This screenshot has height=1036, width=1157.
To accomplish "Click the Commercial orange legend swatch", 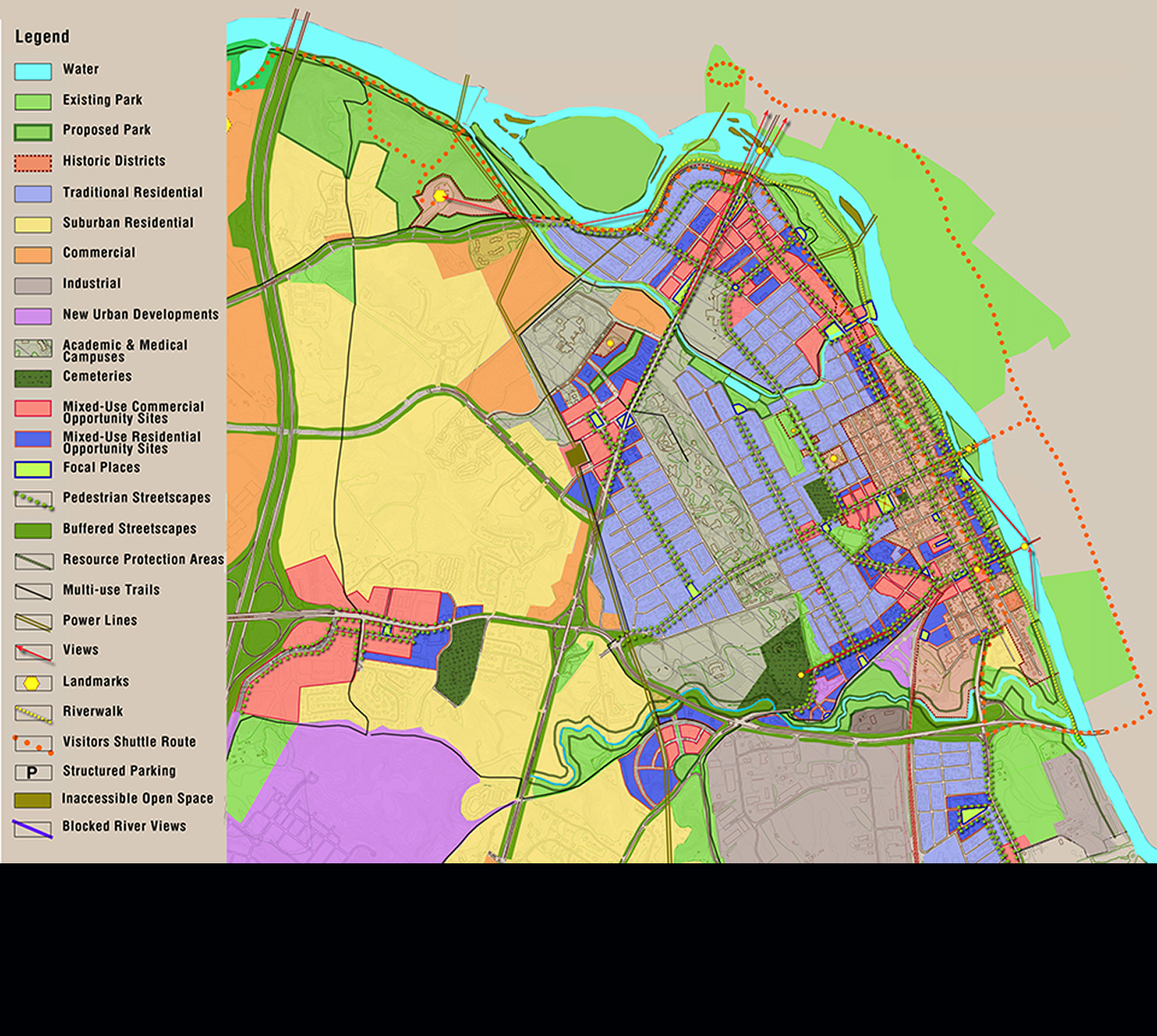I will 32,255.
